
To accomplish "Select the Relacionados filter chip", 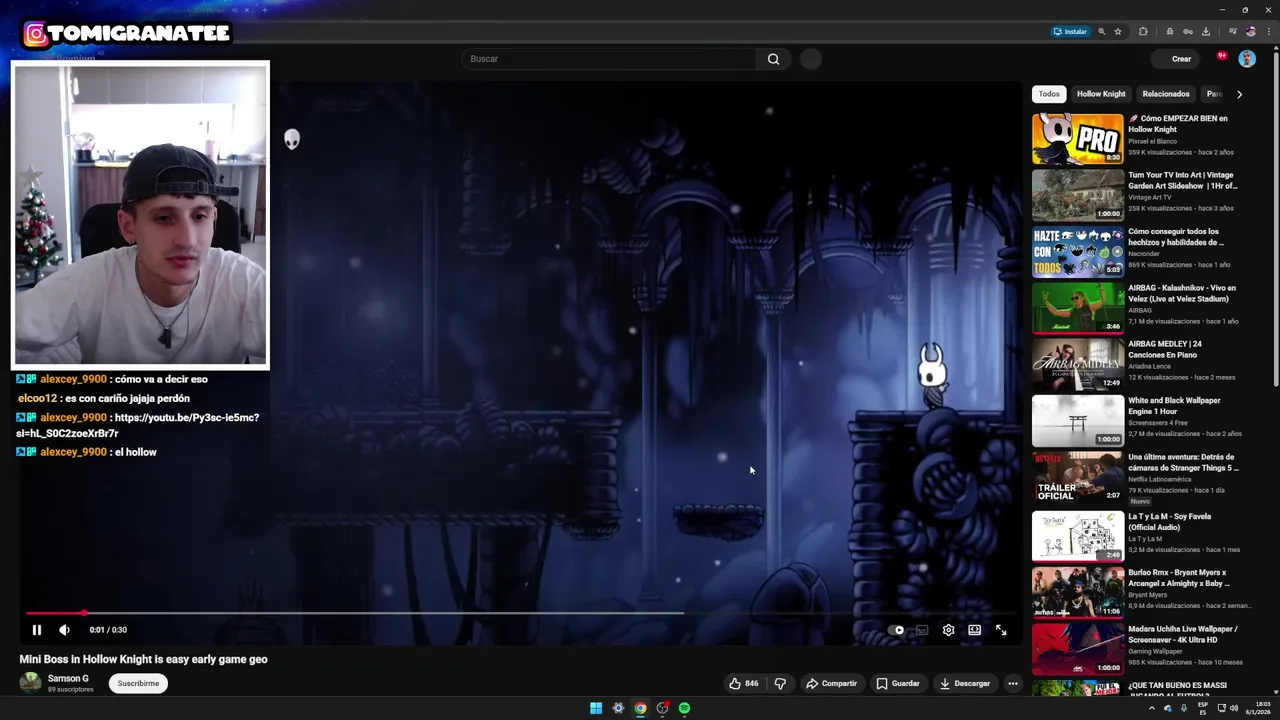I will click(1166, 94).
